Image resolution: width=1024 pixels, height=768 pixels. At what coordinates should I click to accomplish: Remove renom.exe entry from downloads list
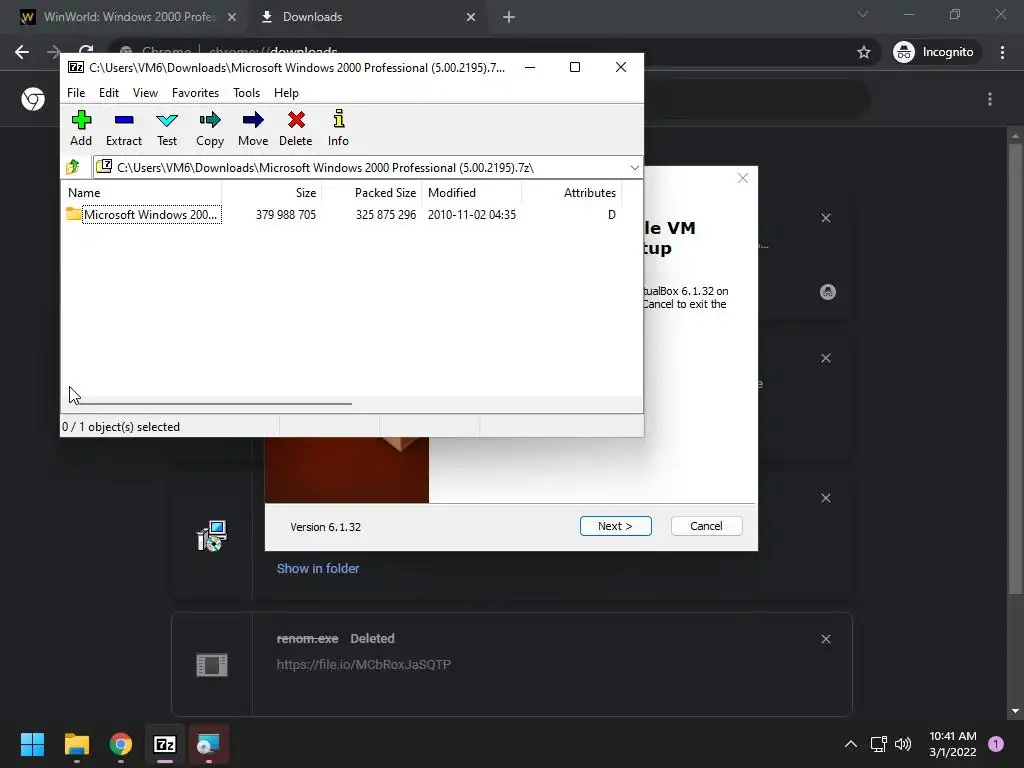tap(825, 639)
